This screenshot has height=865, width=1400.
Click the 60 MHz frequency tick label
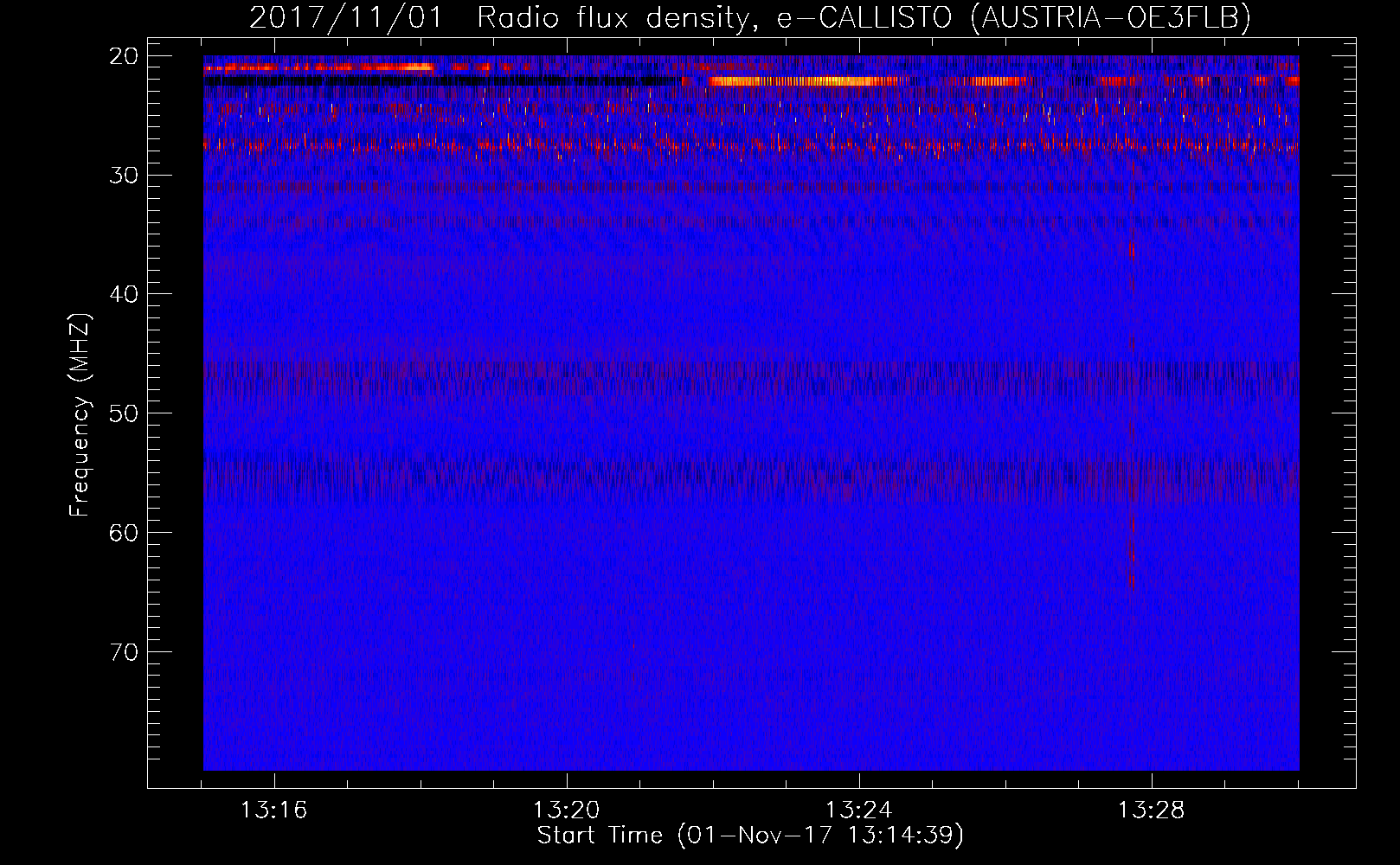(x=125, y=532)
